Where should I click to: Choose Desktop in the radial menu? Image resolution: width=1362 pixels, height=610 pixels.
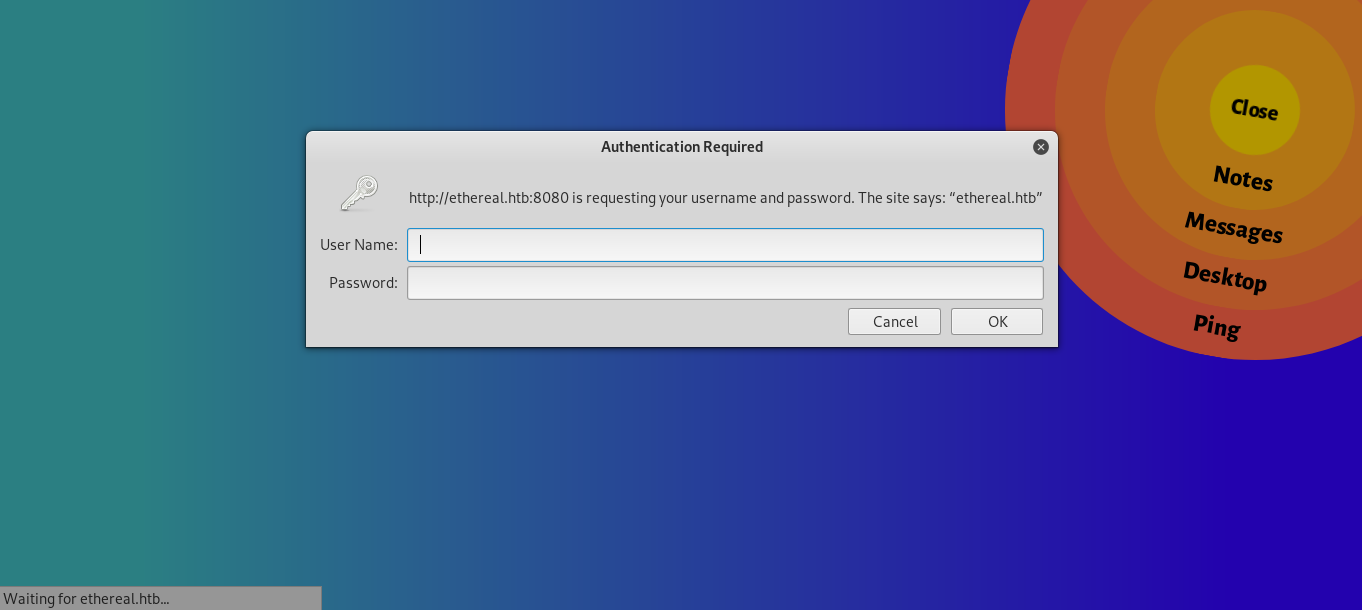pos(1224,277)
